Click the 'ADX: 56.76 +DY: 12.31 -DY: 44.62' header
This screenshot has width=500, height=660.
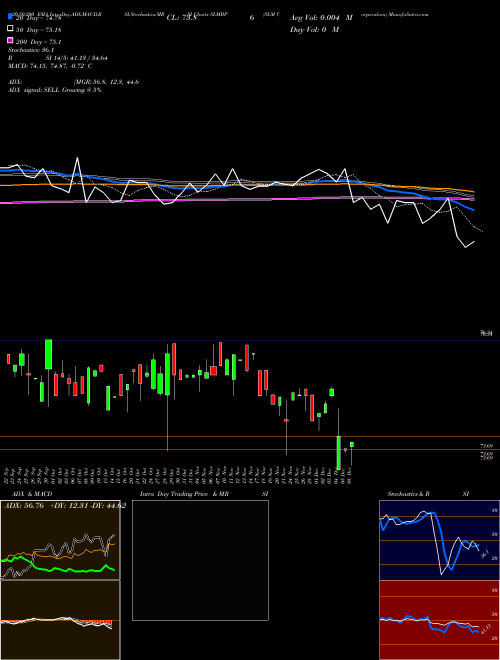(x=65, y=506)
